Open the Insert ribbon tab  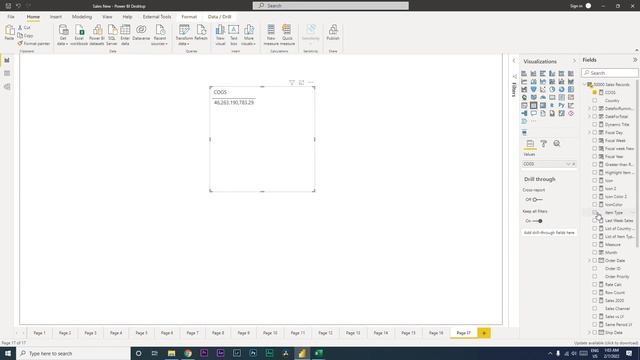click(x=56, y=17)
